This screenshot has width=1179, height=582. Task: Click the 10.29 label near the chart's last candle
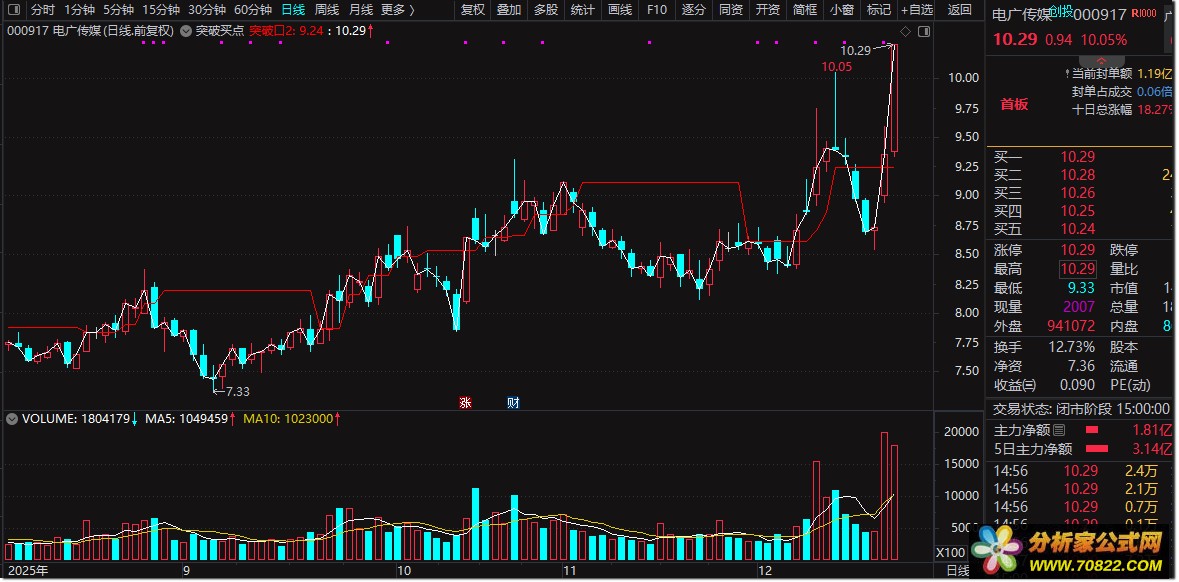(855, 51)
